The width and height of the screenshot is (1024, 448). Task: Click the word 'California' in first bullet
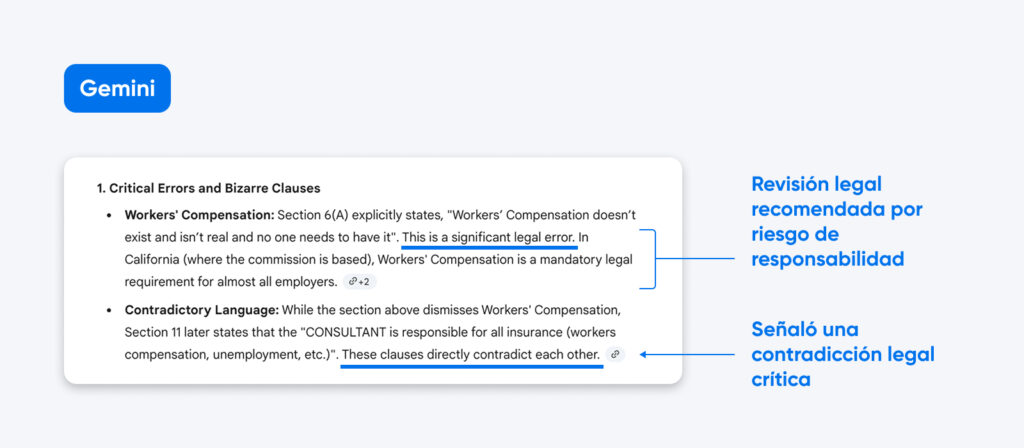[x=157, y=260]
